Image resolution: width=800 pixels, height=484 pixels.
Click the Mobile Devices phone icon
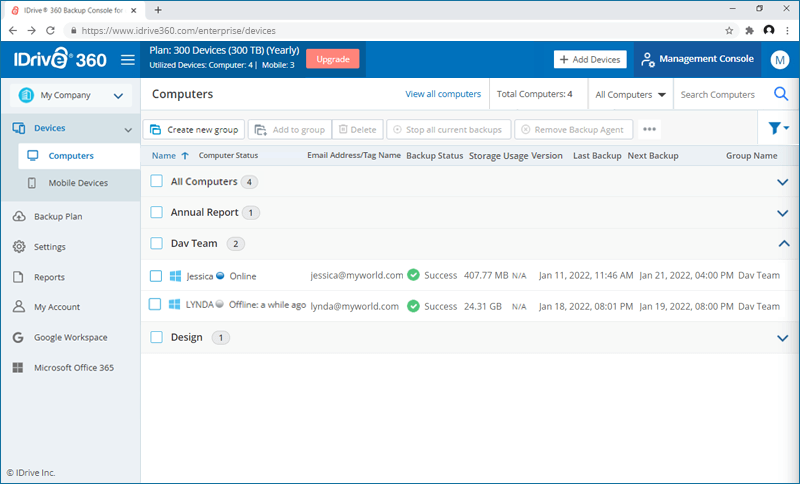tap(32, 183)
